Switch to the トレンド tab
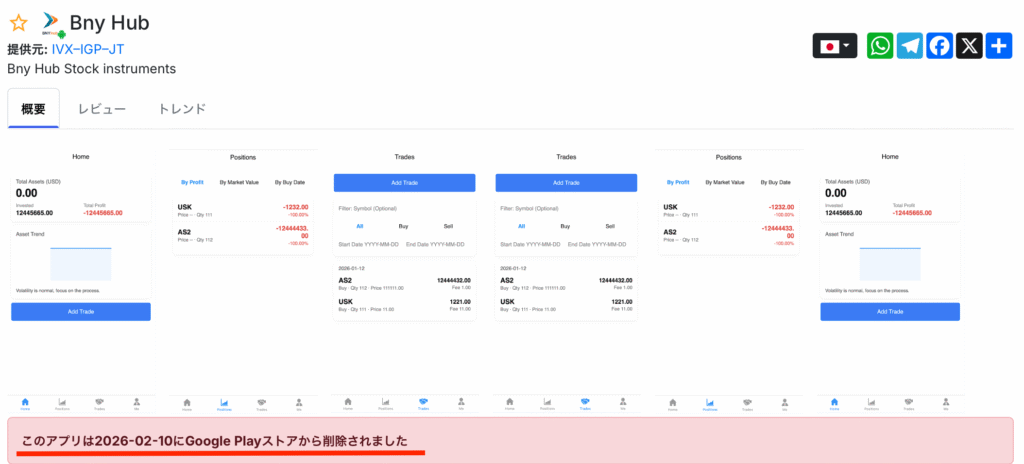Viewport: 1024px width, 464px height. pos(182,108)
